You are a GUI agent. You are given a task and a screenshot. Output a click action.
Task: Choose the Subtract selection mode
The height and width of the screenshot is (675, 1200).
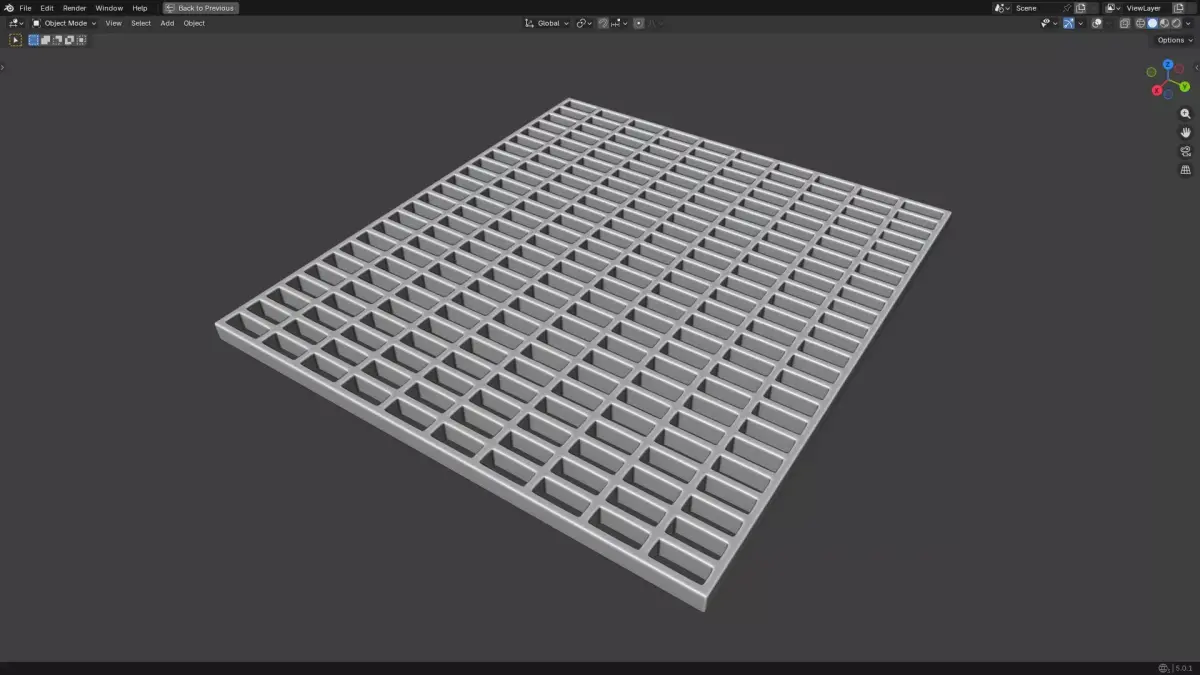[x=57, y=40]
